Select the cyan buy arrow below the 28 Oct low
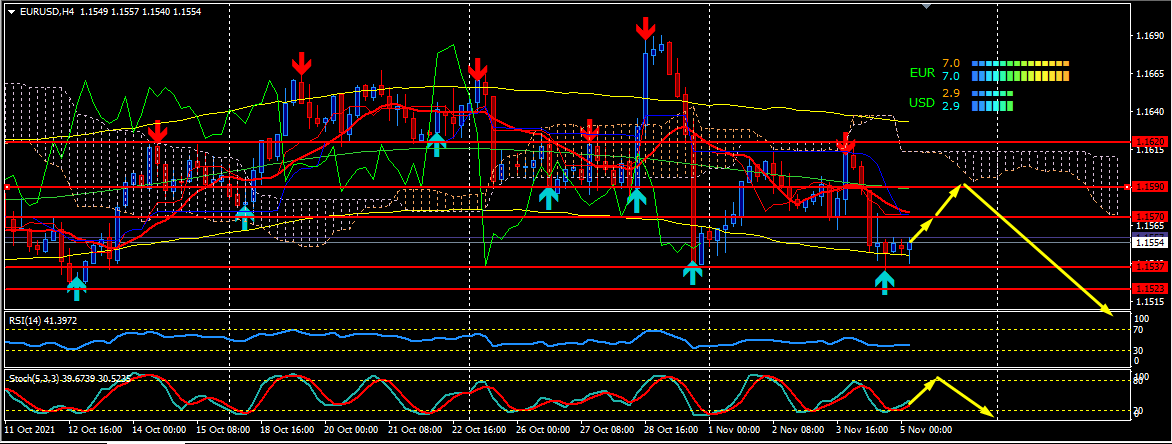The width and height of the screenshot is (1172, 444). (693, 273)
